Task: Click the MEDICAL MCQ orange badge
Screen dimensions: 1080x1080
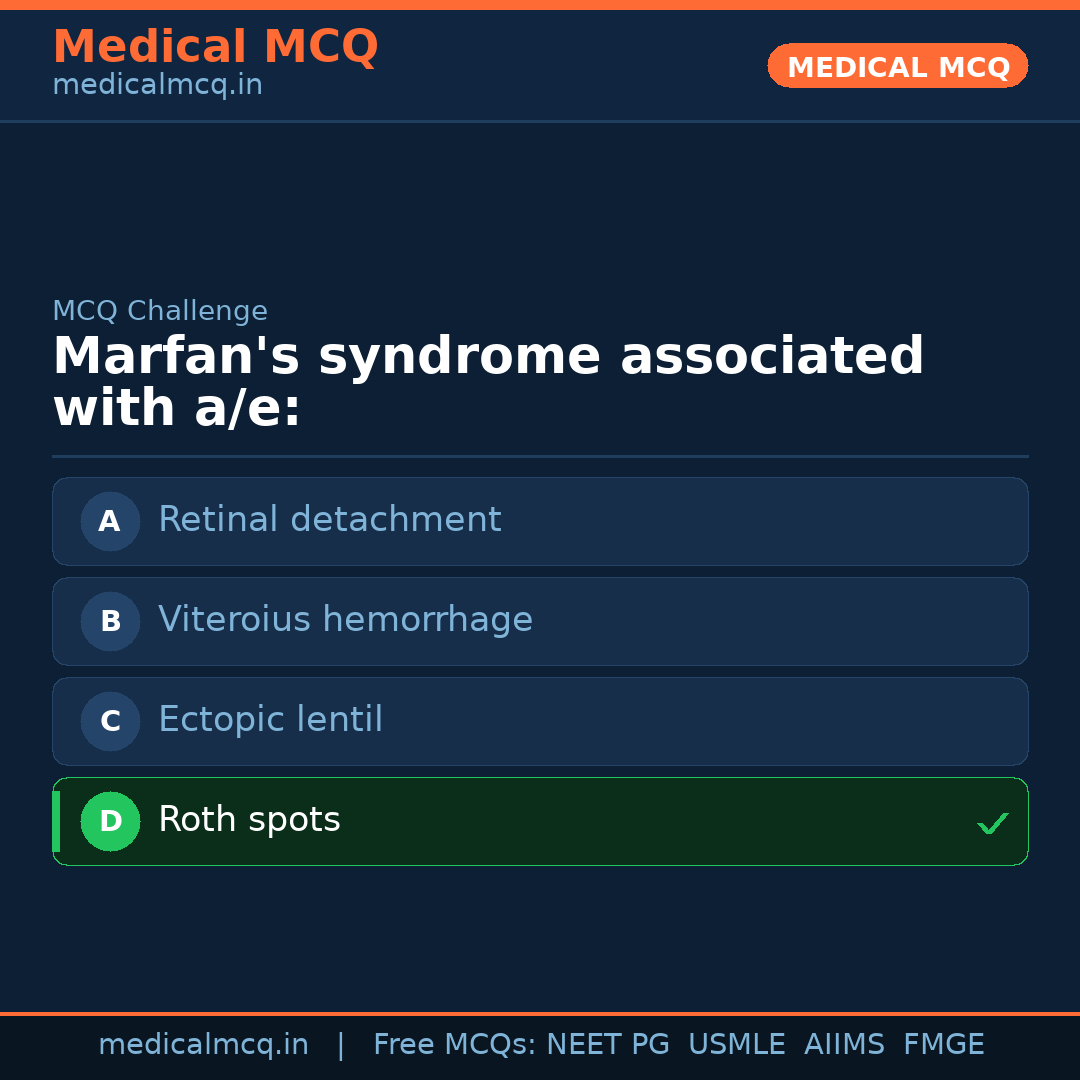Action: coord(897,66)
